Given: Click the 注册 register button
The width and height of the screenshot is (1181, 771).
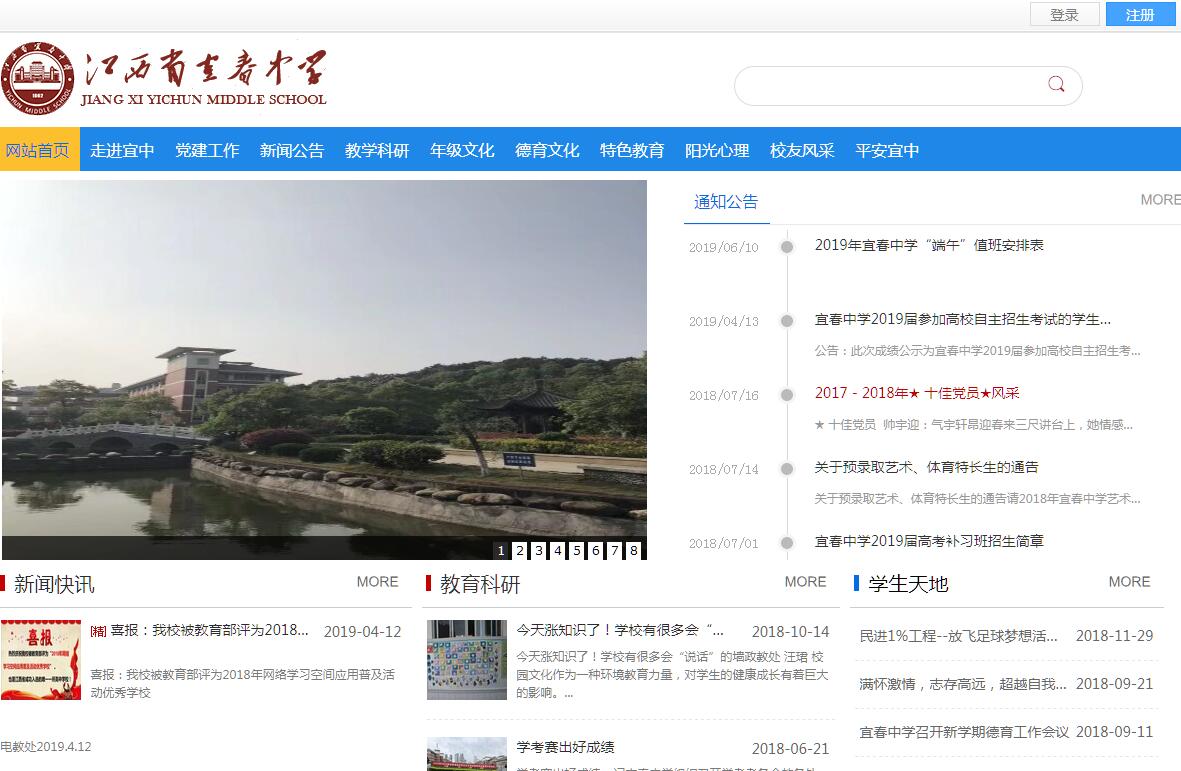Looking at the screenshot, I should [x=1140, y=15].
